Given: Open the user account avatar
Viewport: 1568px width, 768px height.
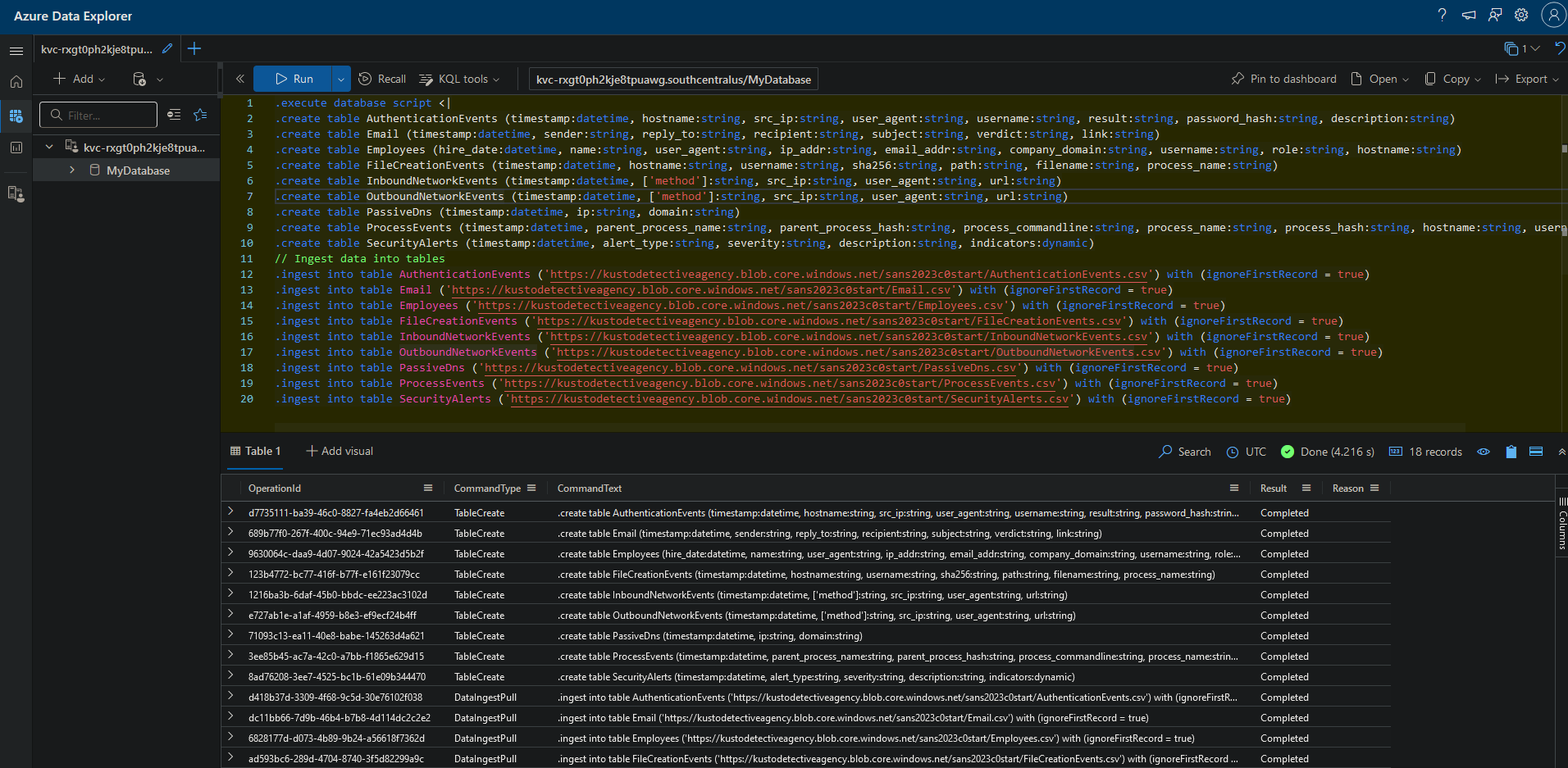Looking at the screenshot, I should (x=1552, y=15).
